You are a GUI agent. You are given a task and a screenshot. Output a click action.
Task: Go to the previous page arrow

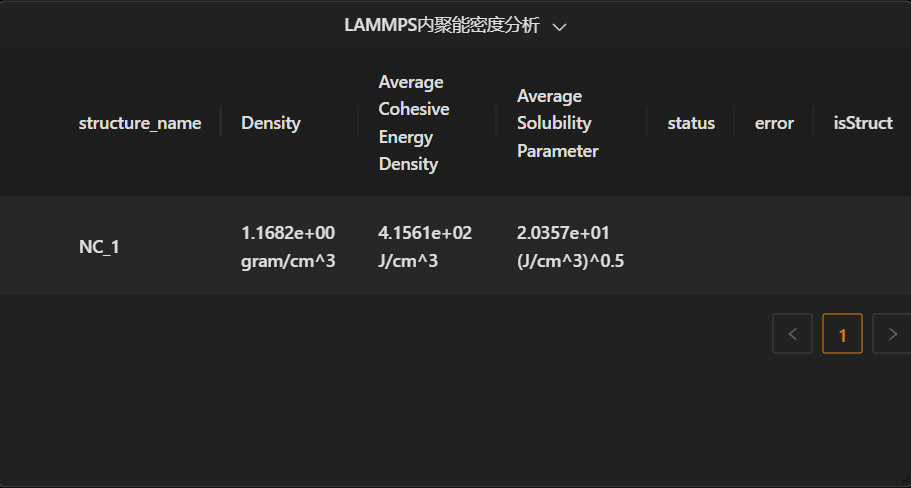point(792,333)
